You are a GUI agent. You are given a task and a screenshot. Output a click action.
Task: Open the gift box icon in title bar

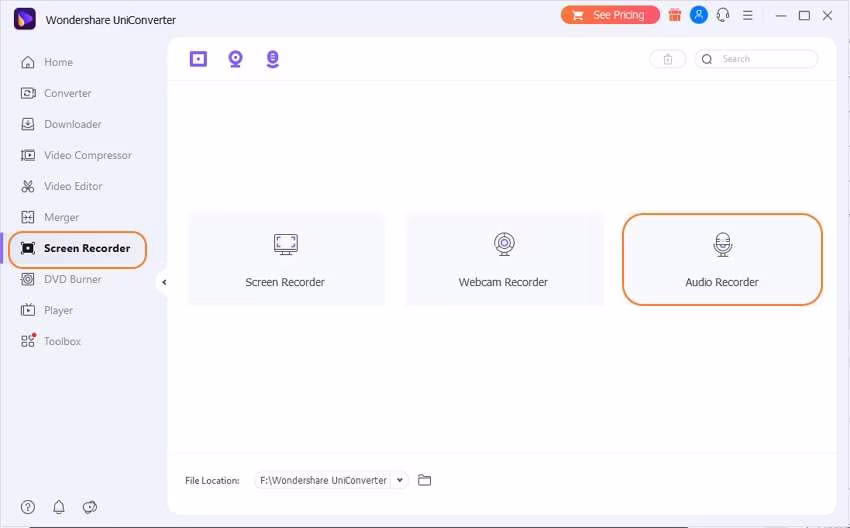[675, 15]
